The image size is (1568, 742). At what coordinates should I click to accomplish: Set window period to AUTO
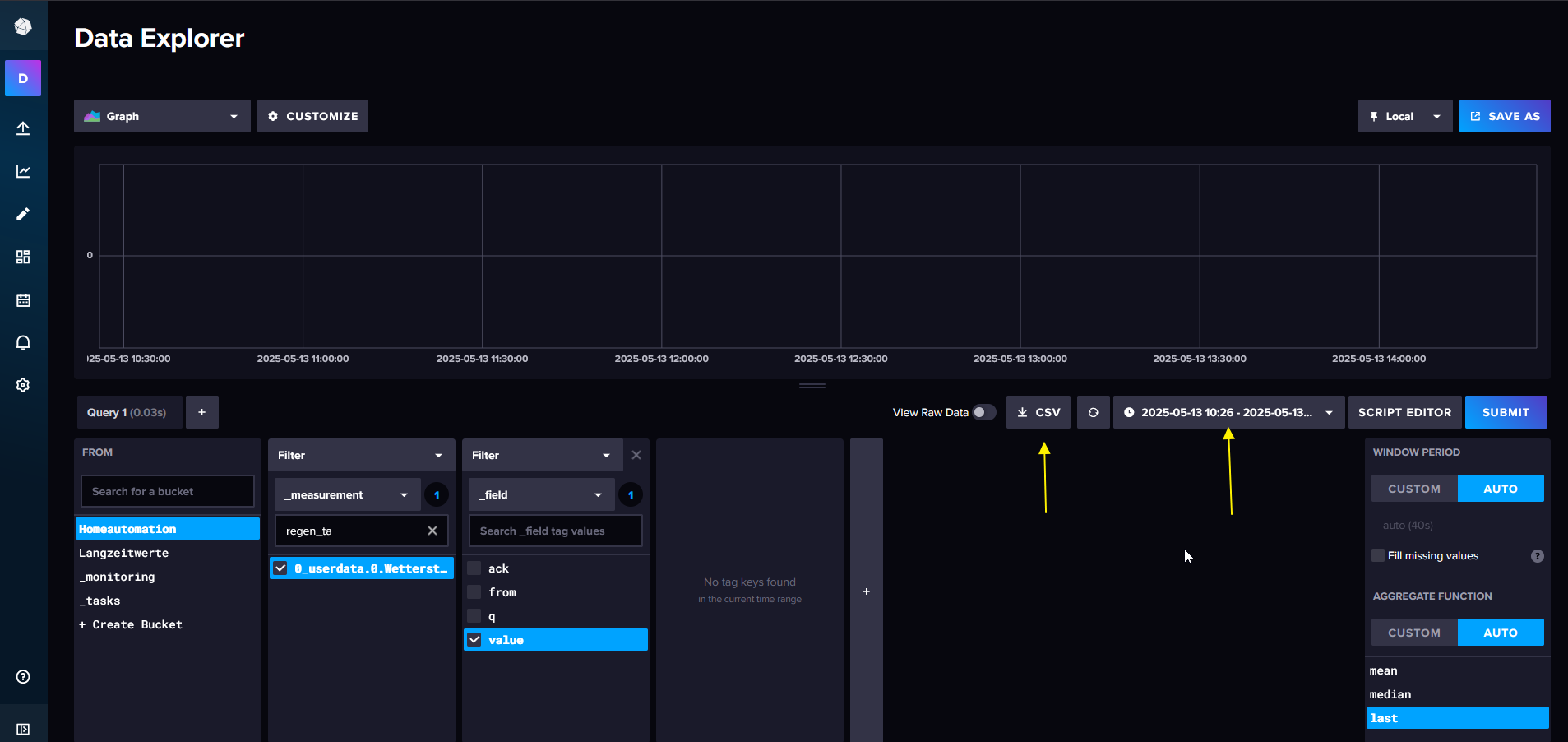coord(1501,489)
